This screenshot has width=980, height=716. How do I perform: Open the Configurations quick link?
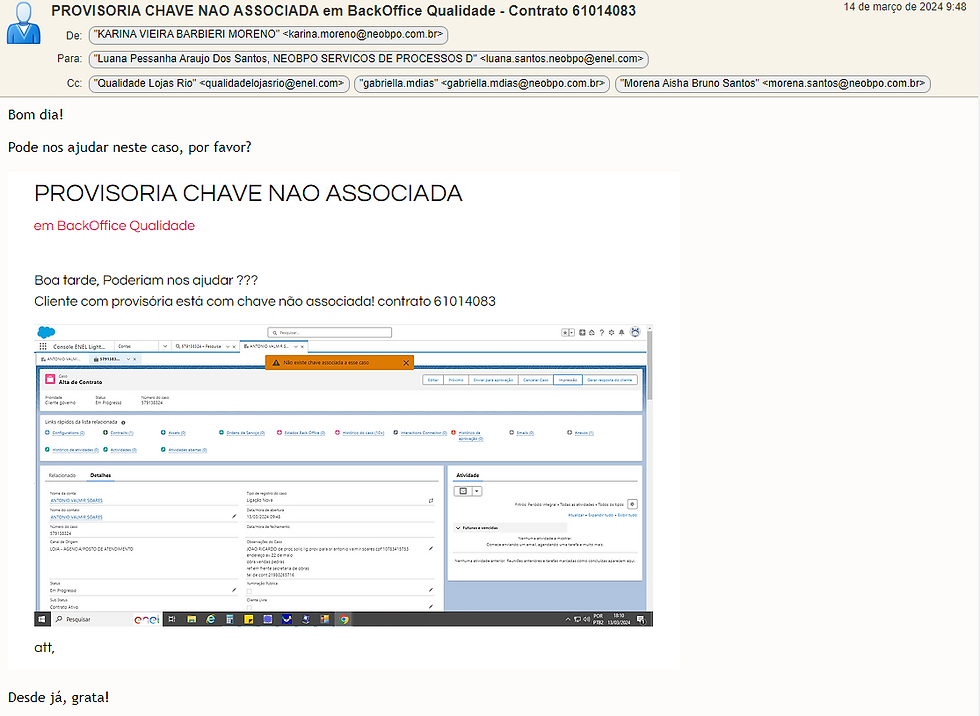(x=68, y=433)
